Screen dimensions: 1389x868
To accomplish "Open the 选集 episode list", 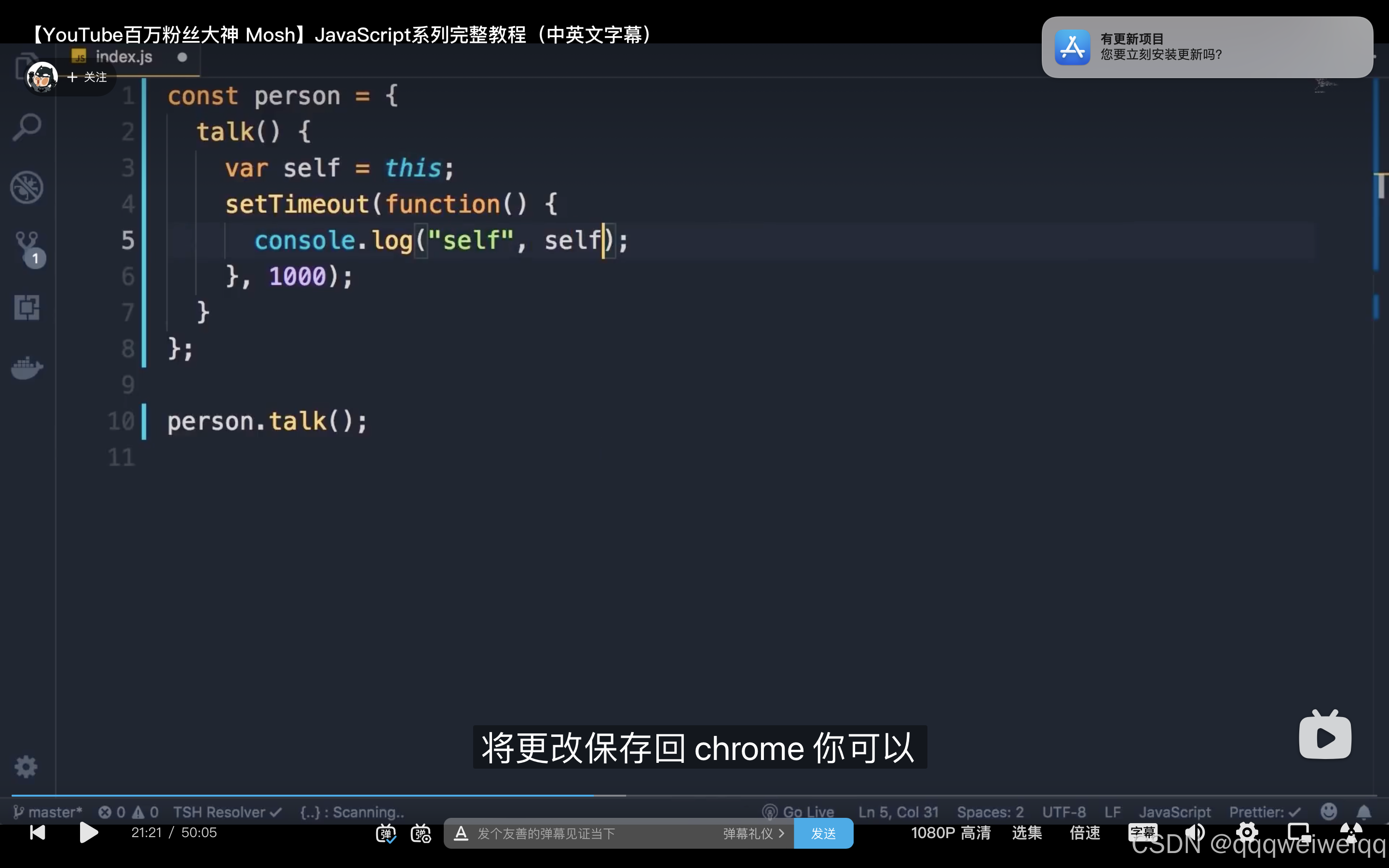I will coord(1027,832).
